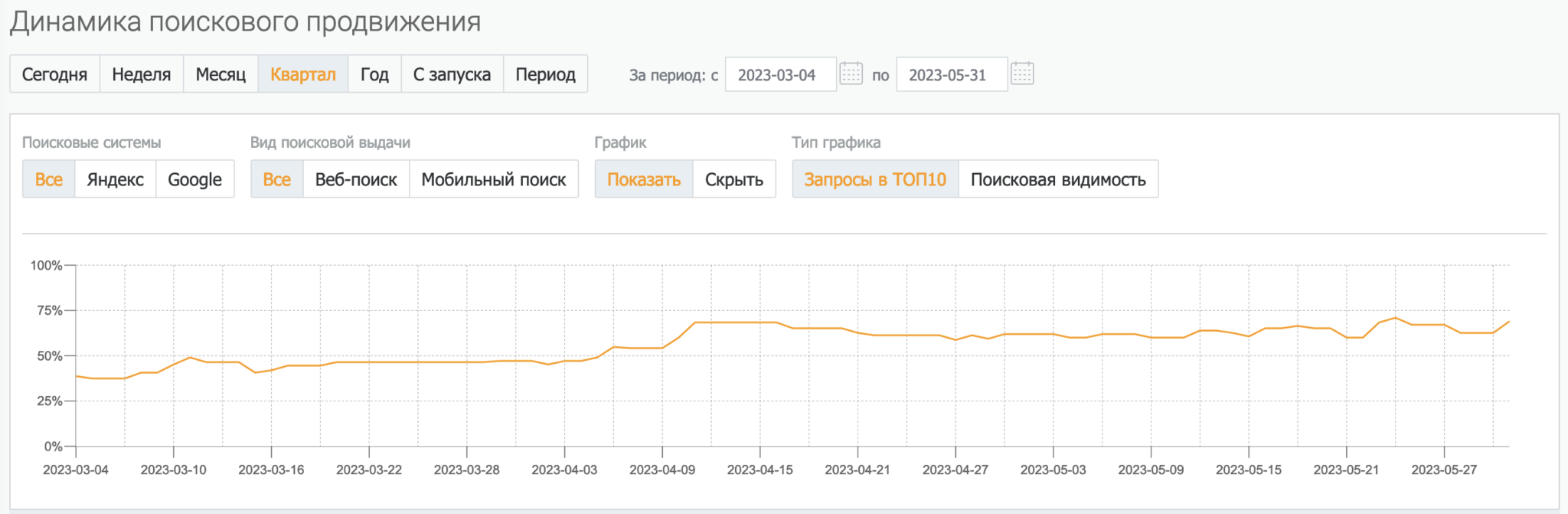This screenshot has width=1568, height=514.
Task: Hide the chart with Скрыть
Action: 733,179
